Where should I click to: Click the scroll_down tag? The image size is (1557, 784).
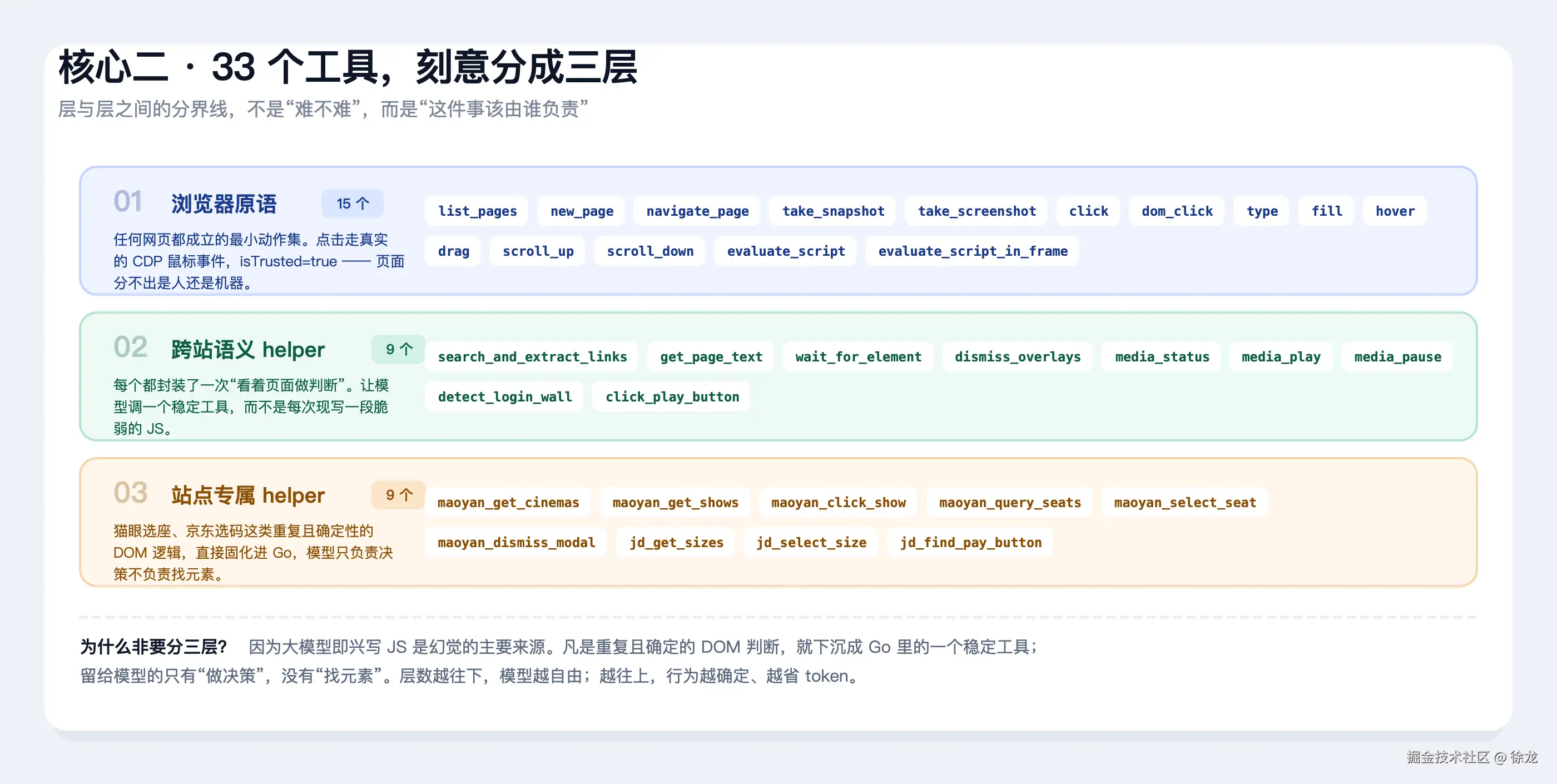[x=649, y=251]
